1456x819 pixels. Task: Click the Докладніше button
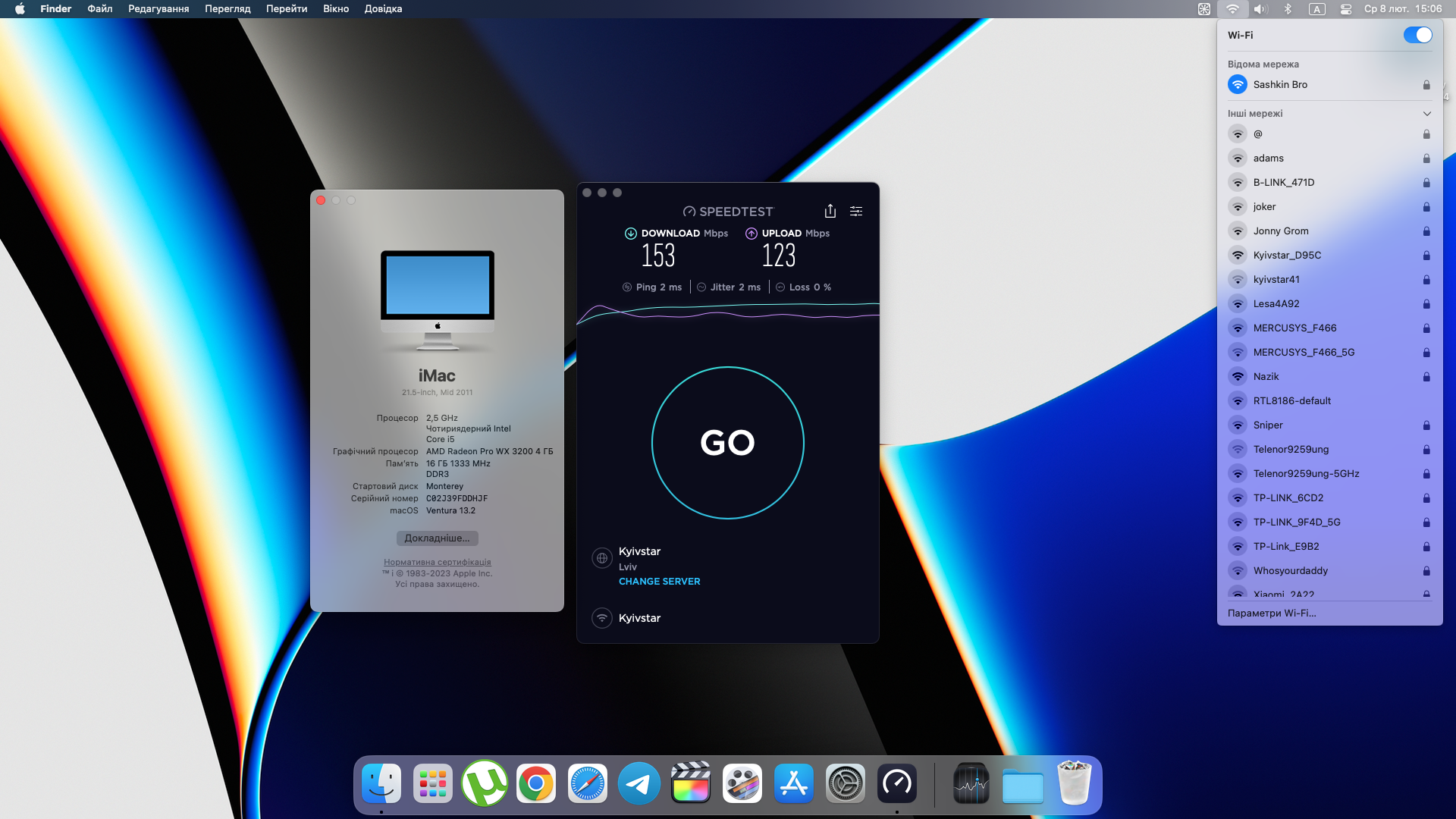pos(437,538)
